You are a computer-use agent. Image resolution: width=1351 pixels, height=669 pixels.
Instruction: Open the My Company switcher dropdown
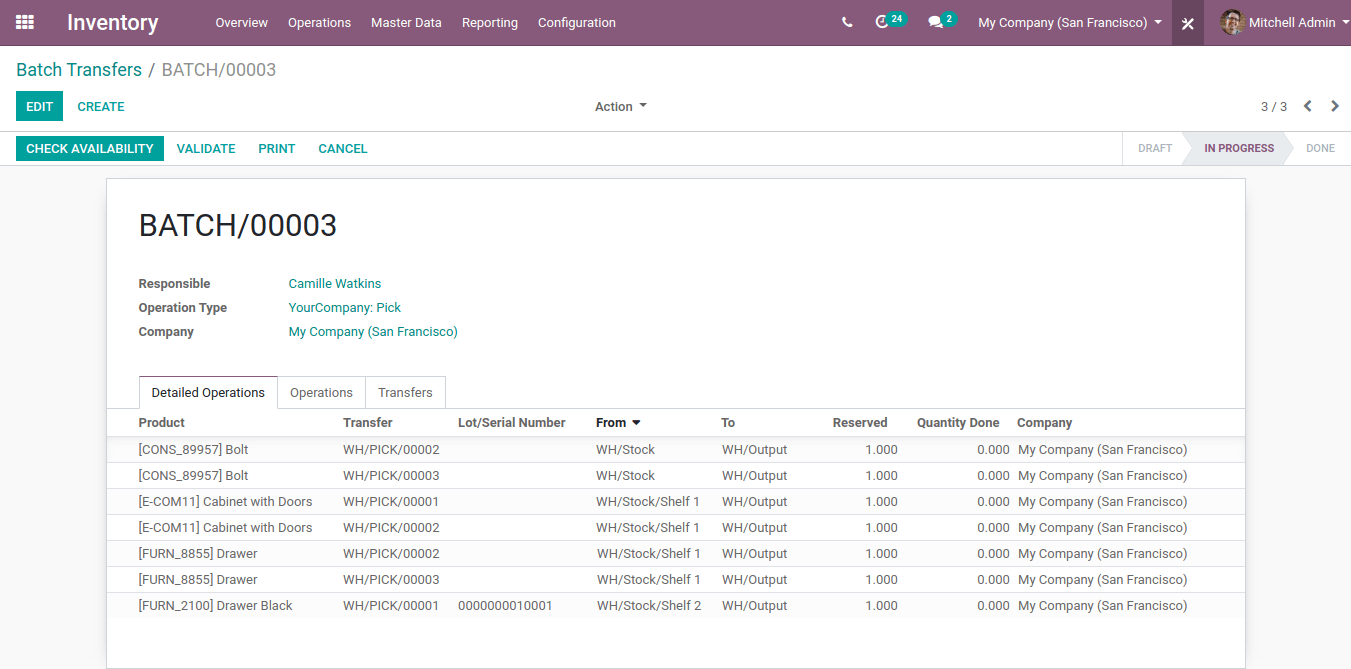1067,21
